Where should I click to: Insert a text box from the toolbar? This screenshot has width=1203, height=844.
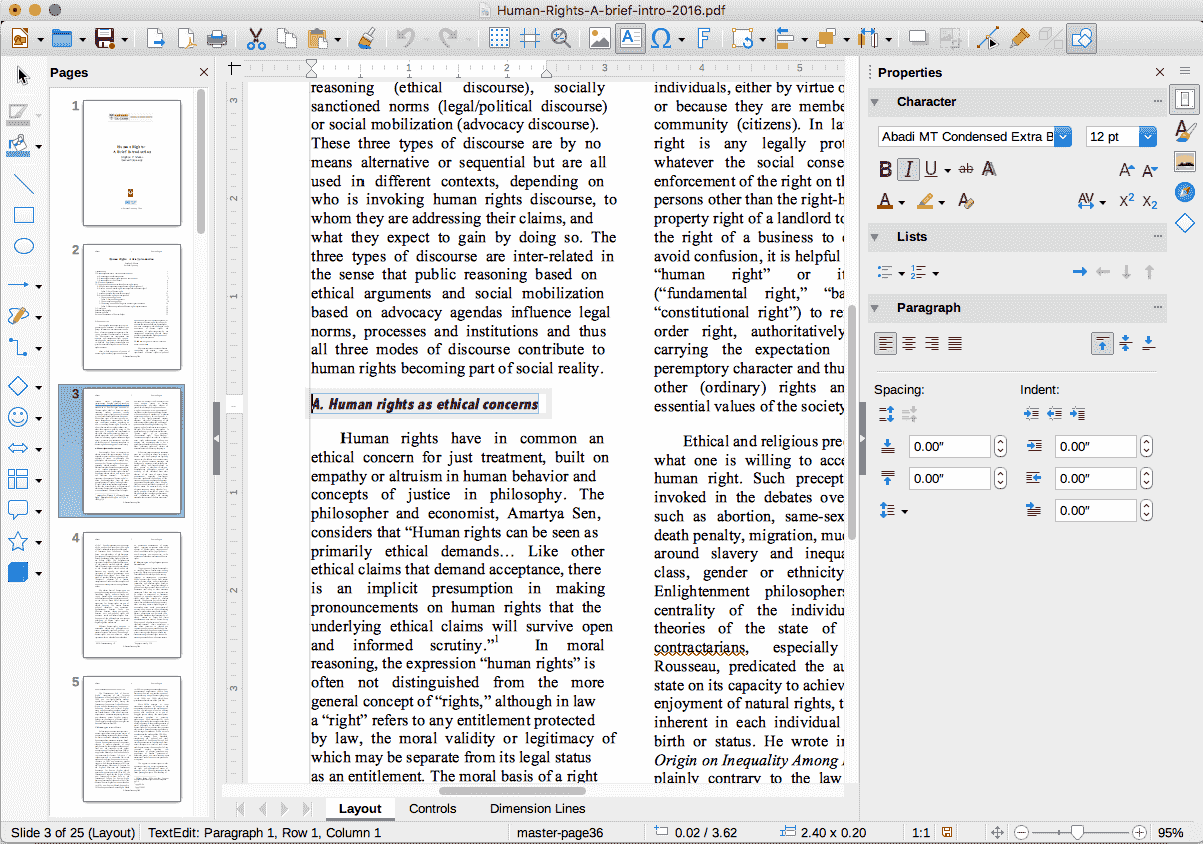coord(630,38)
